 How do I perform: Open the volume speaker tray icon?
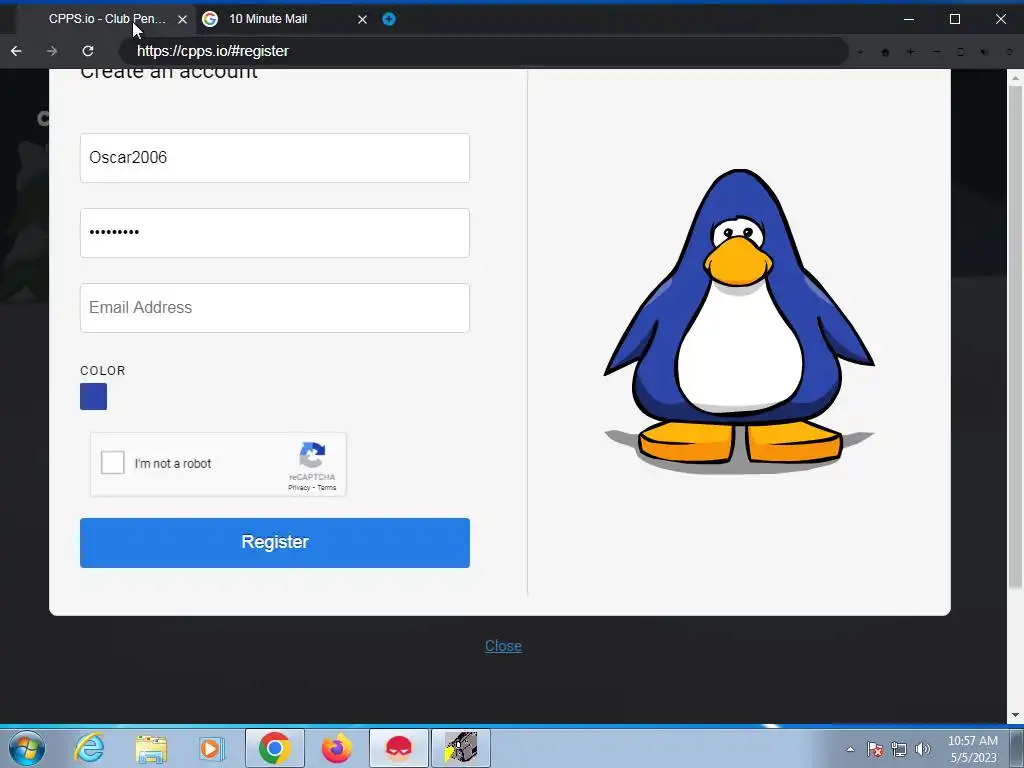(922, 749)
